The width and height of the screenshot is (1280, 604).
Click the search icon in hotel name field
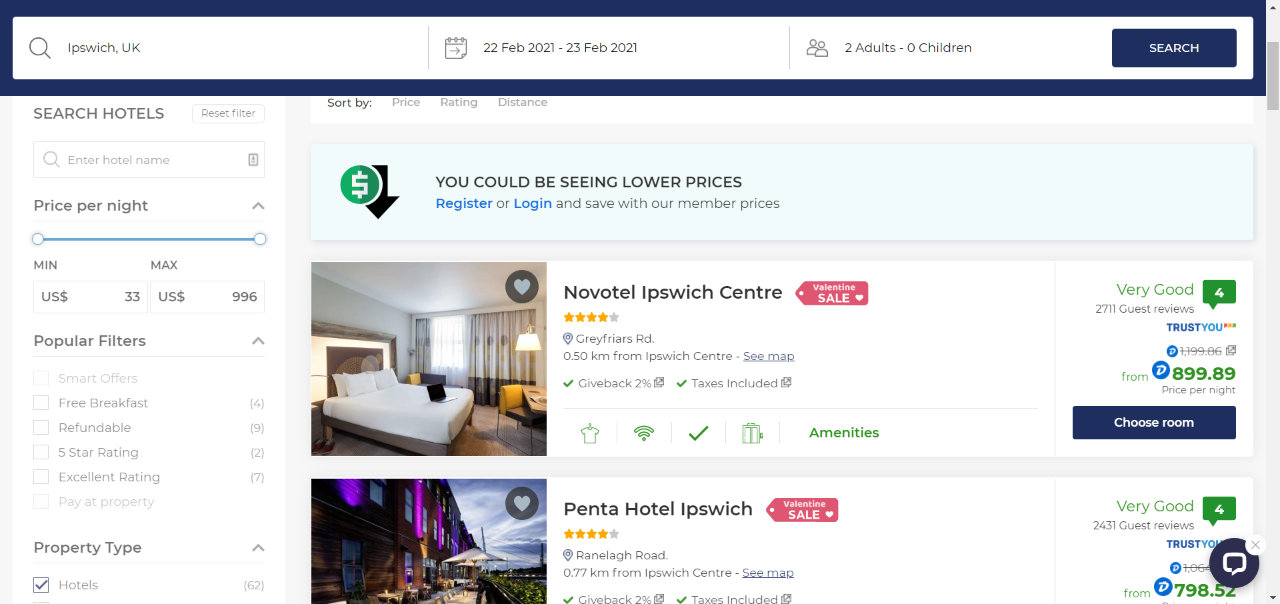point(51,160)
